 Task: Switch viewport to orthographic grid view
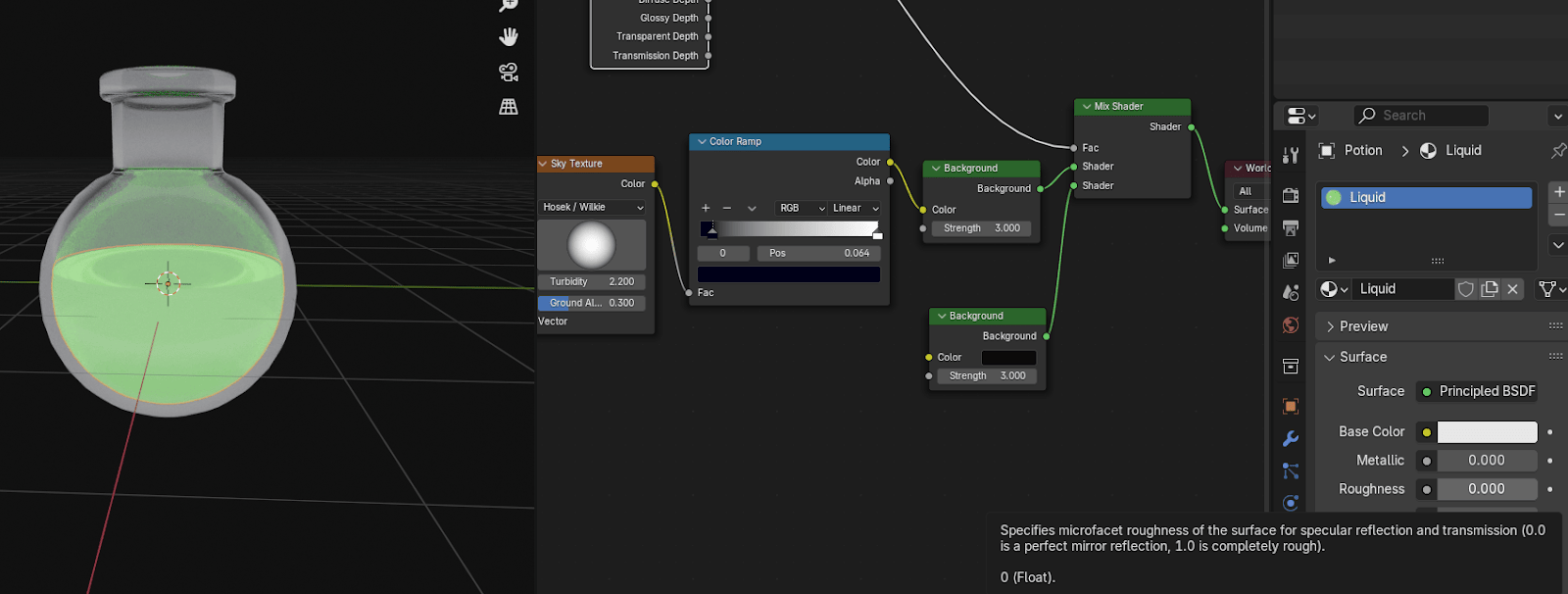pyautogui.click(x=509, y=107)
